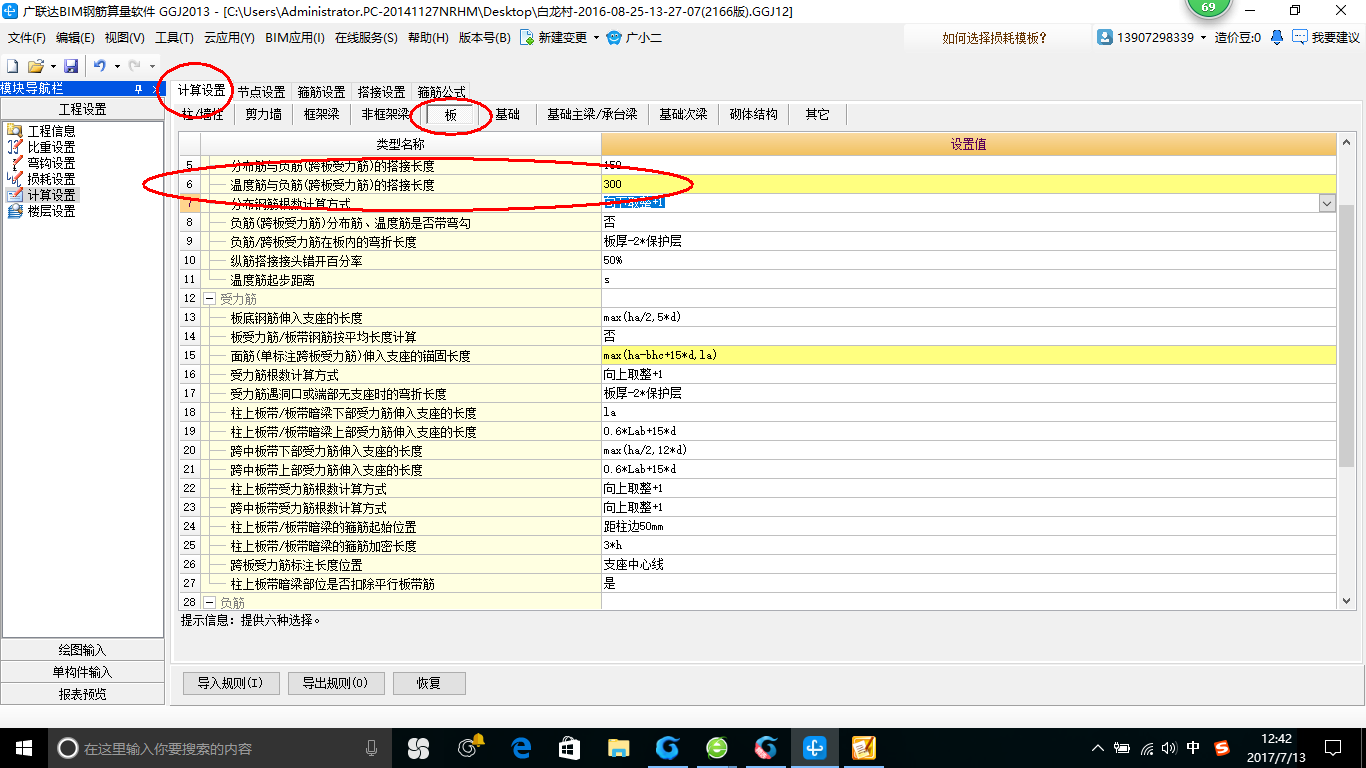Click the Windows search box on the taskbar

click(218, 747)
